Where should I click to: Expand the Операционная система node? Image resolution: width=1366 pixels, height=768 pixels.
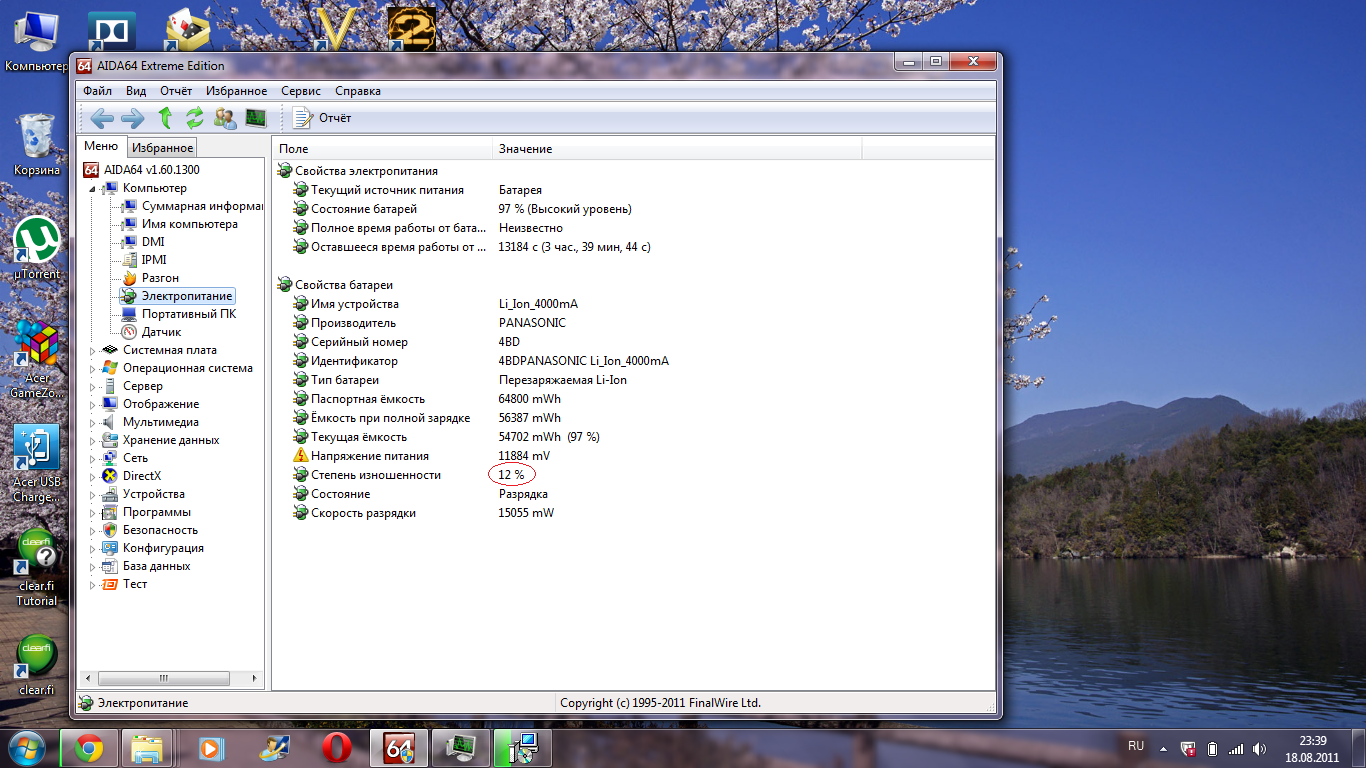93,369
